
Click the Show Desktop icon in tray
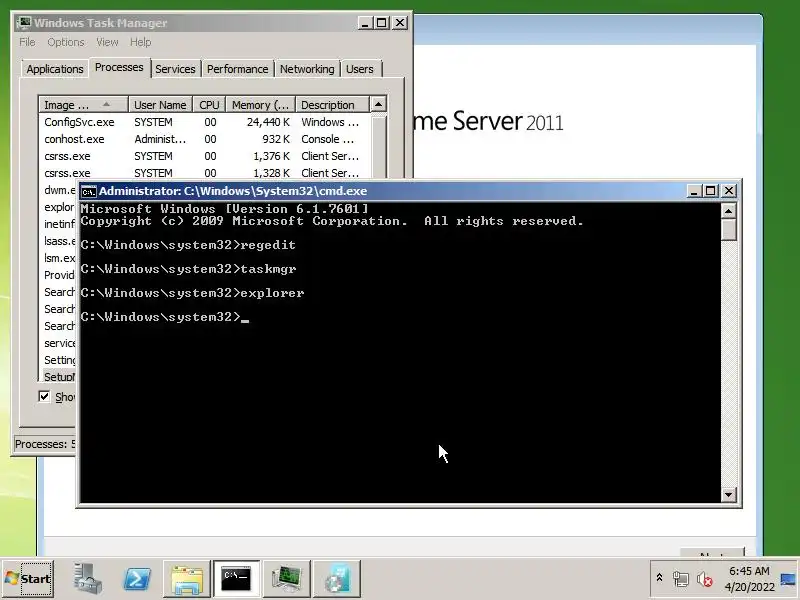tap(789, 579)
